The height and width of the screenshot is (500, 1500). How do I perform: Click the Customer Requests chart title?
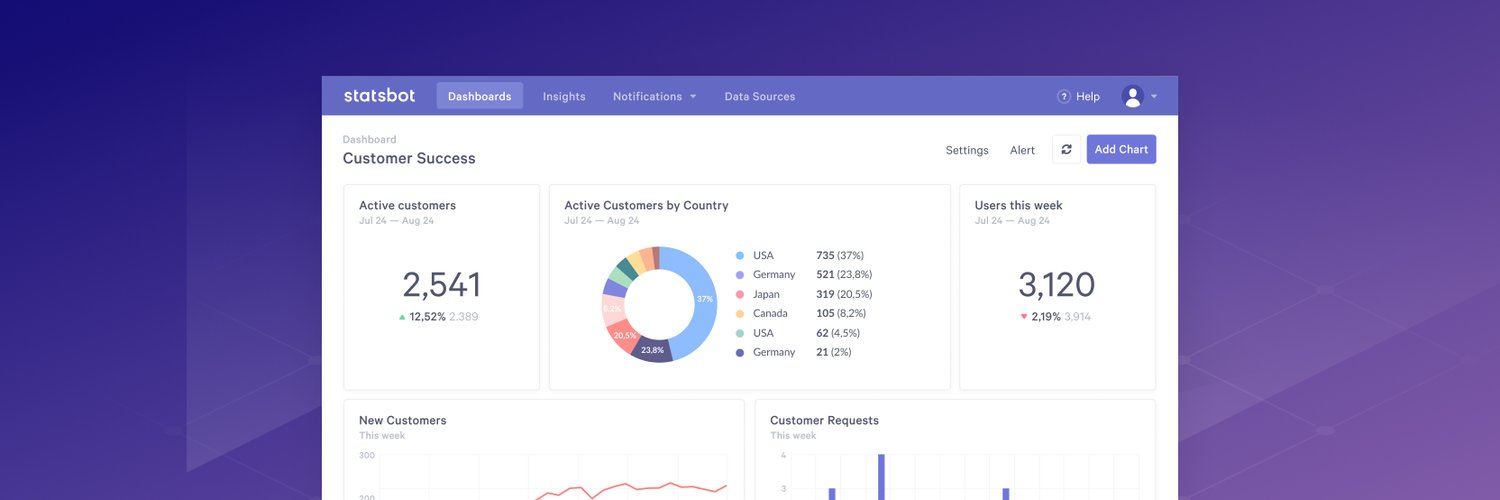(824, 420)
